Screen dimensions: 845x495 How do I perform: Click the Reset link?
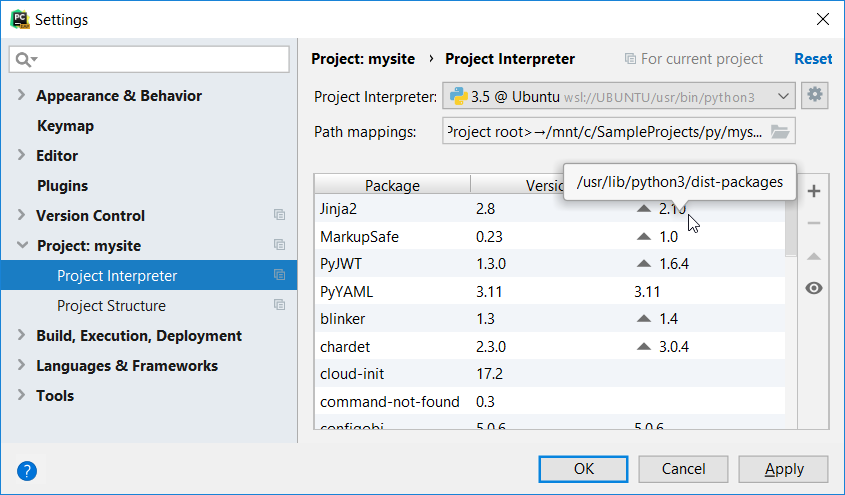coord(812,59)
